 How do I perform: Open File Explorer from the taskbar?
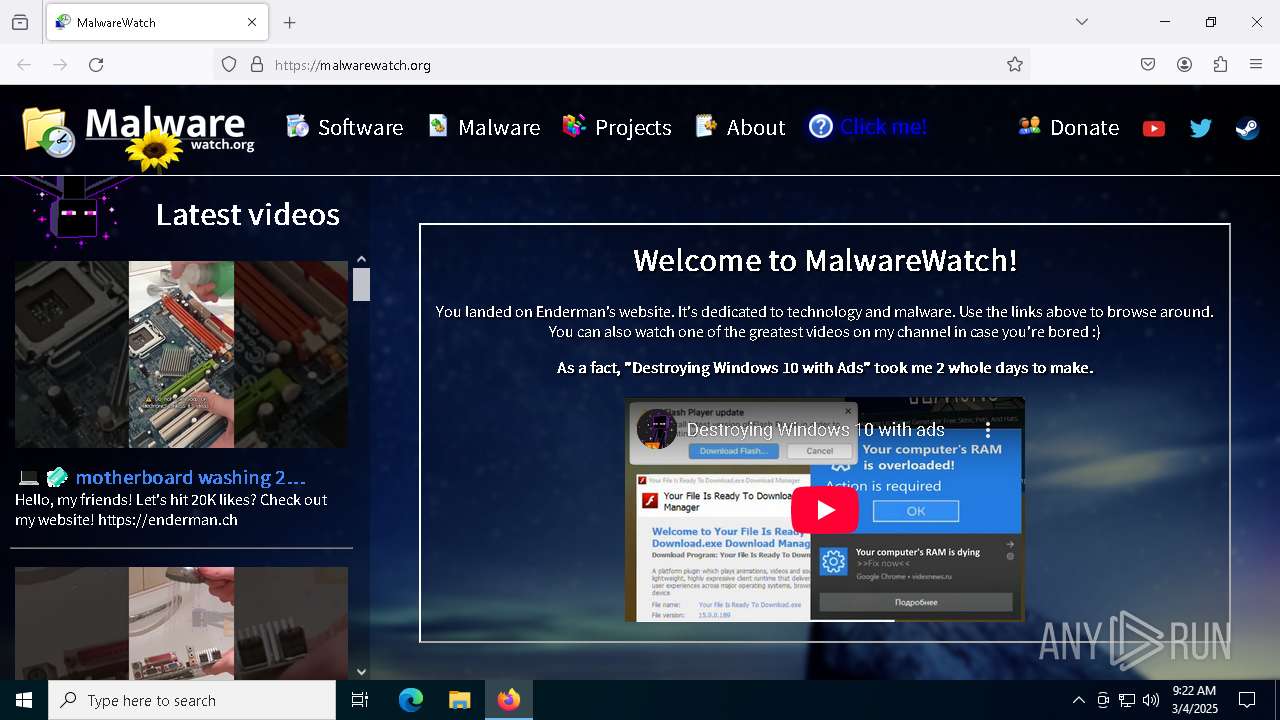click(460, 700)
